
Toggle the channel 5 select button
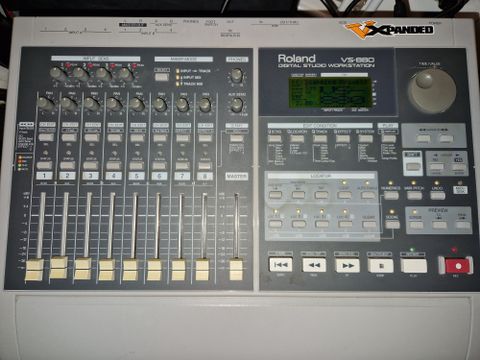click(137, 138)
